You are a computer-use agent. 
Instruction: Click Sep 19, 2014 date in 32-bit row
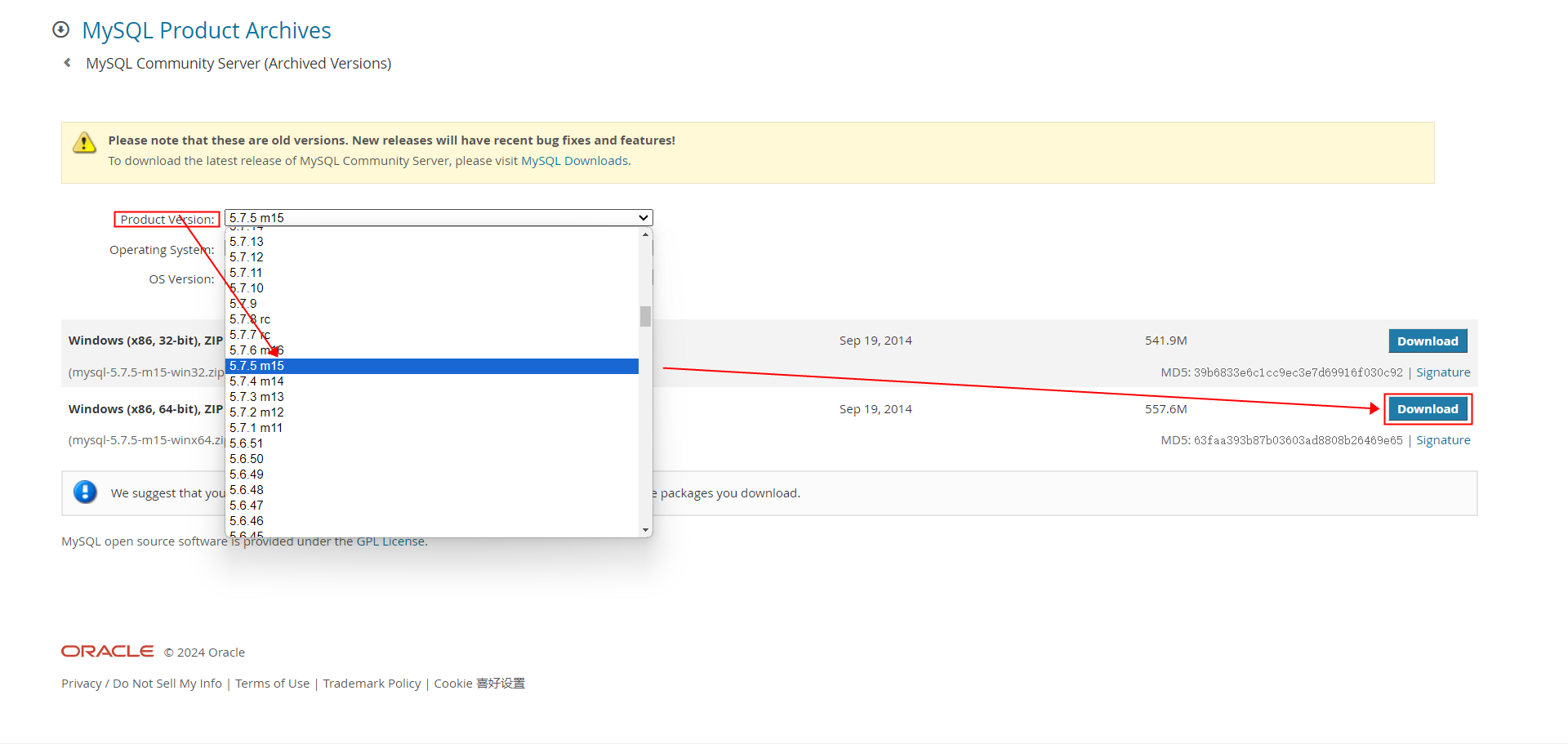[875, 341]
